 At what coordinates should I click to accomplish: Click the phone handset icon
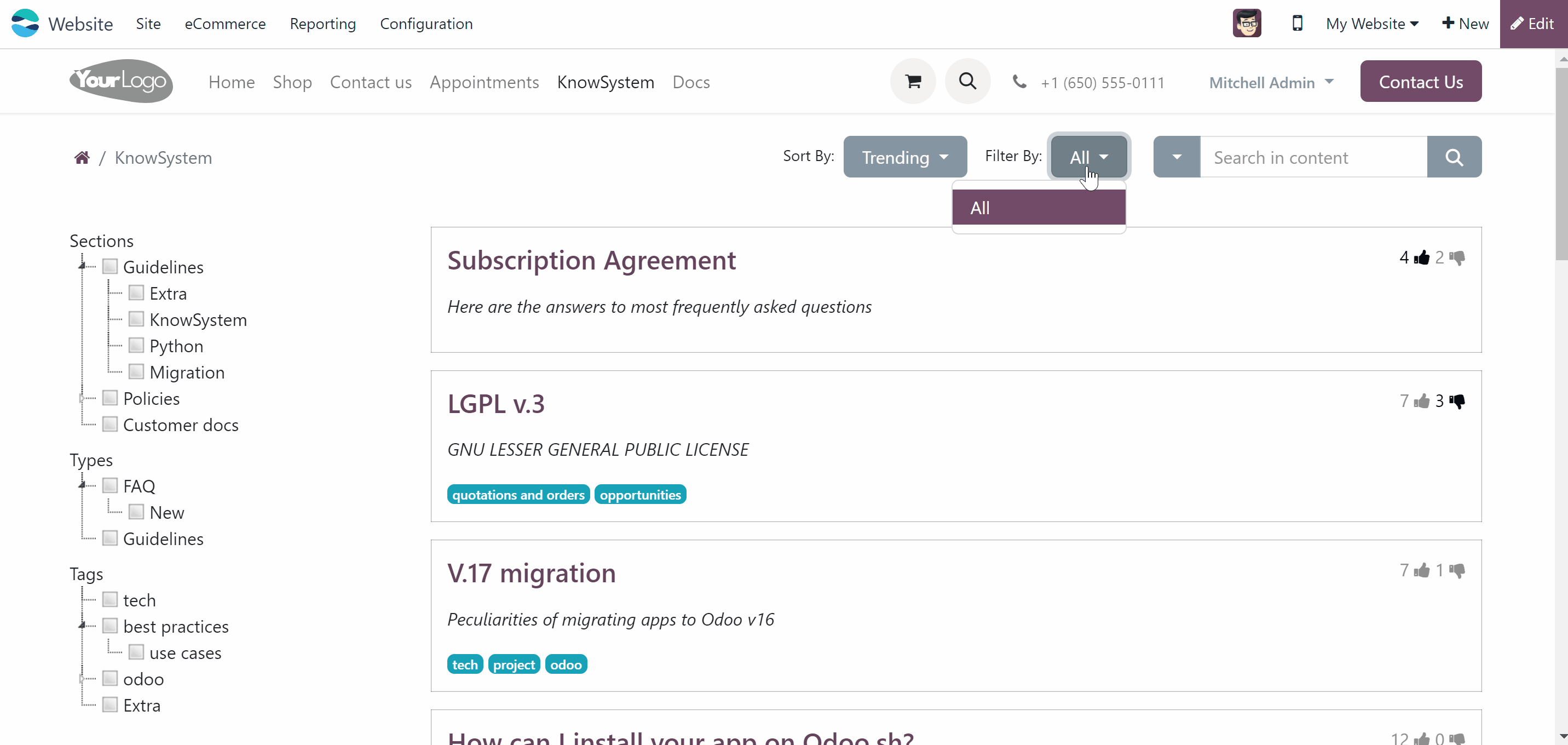point(1019,82)
